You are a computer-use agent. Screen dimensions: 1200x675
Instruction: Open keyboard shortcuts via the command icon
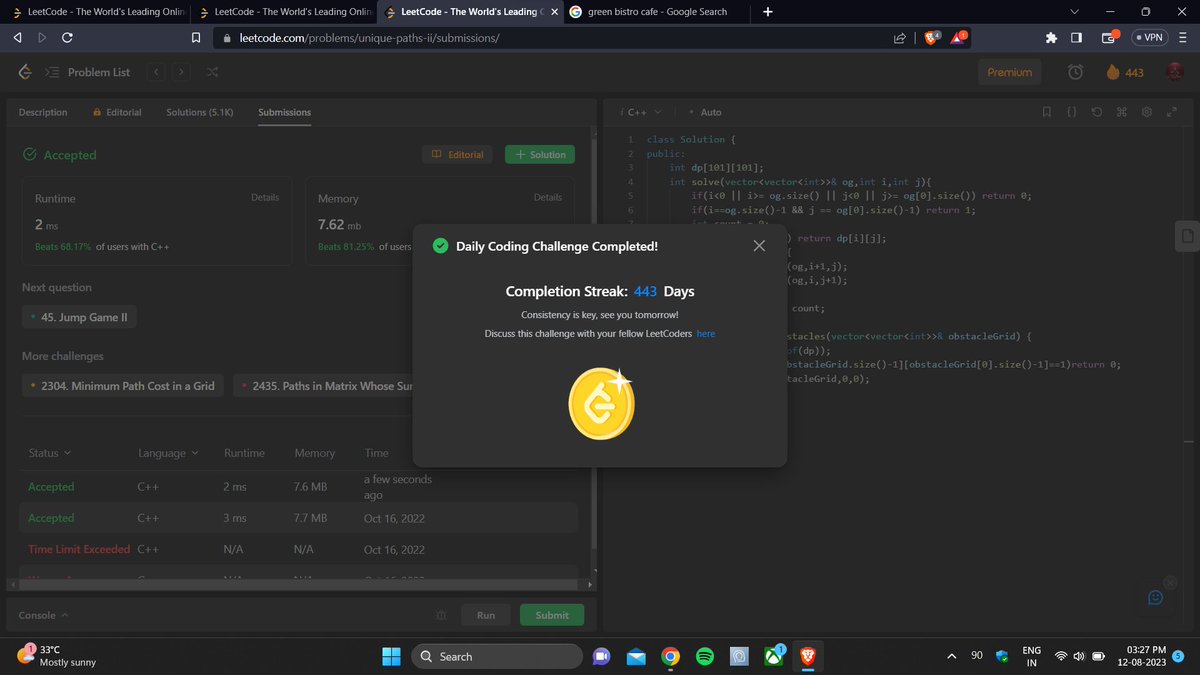click(1122, 112)
